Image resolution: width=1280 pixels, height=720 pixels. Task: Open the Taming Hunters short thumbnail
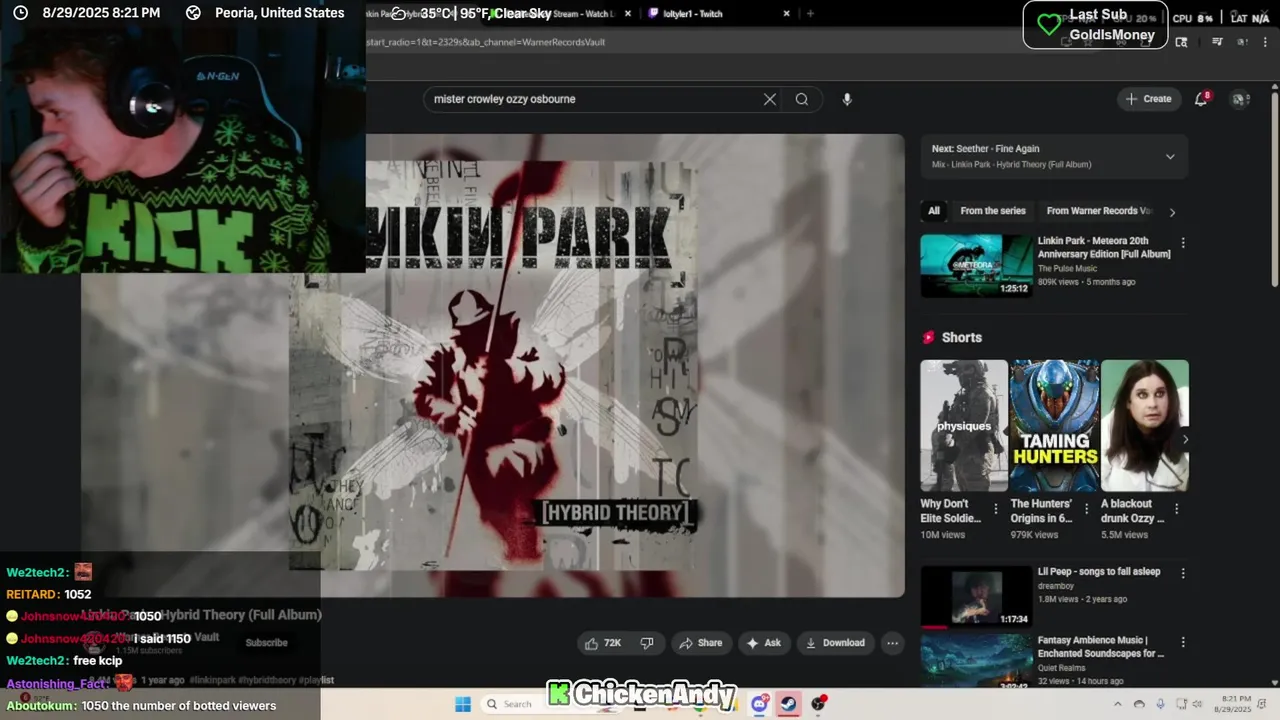(1054, 425)
